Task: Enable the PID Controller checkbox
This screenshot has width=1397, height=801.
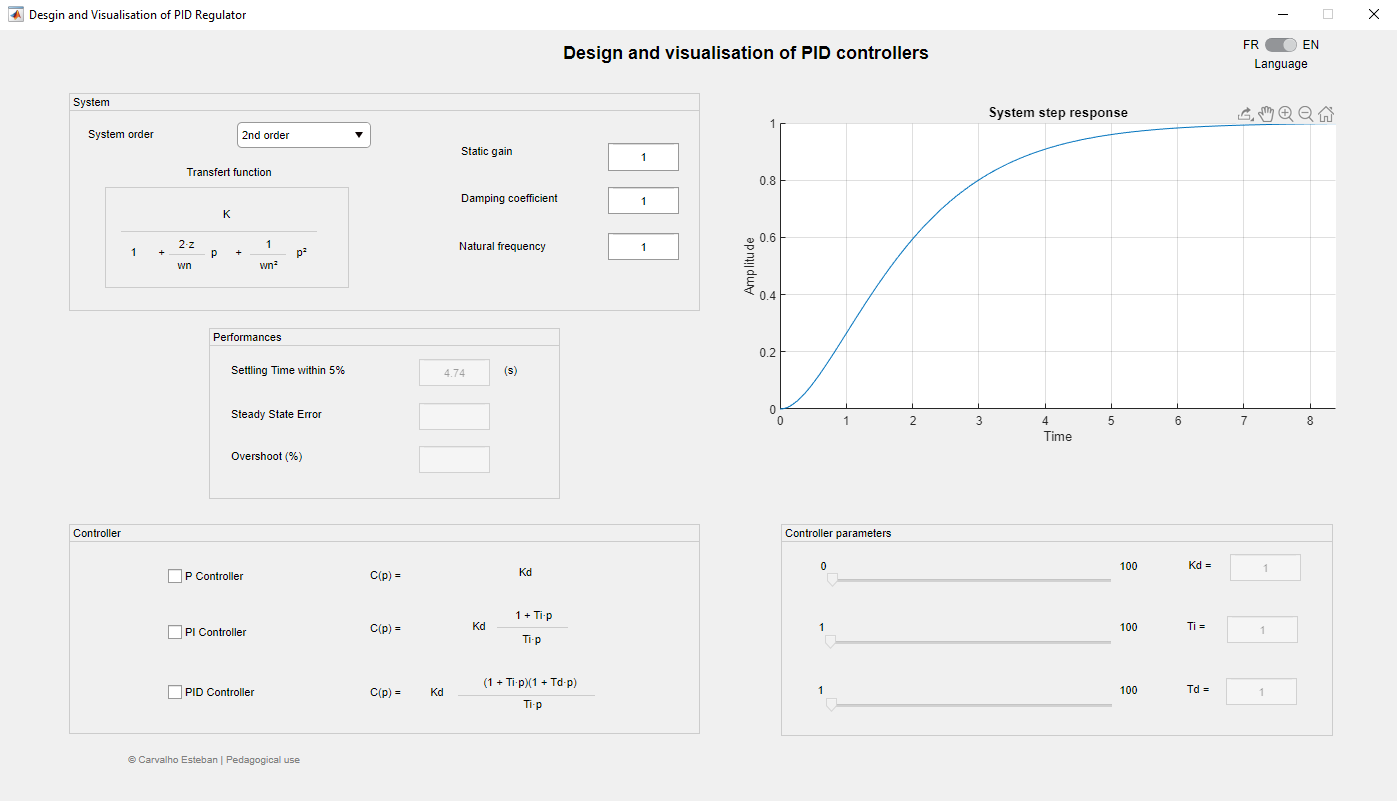Action: (175, 692)
